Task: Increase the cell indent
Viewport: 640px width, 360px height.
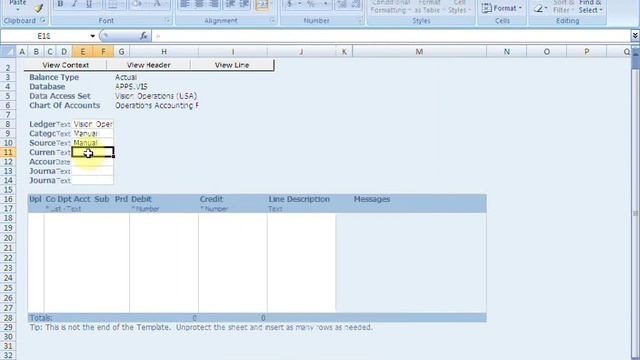Action: click(244, 4)
